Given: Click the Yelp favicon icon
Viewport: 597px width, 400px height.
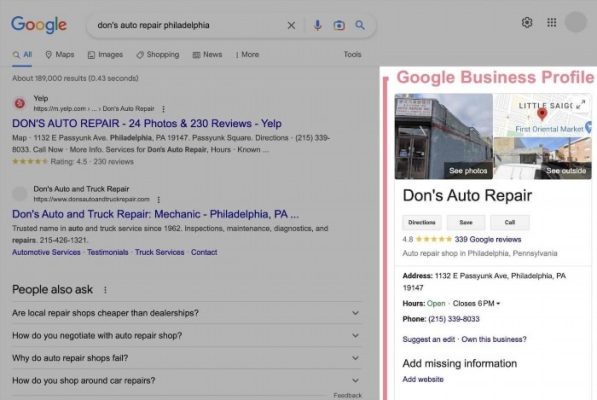Looking at the screenshot, I should (20, 103).
